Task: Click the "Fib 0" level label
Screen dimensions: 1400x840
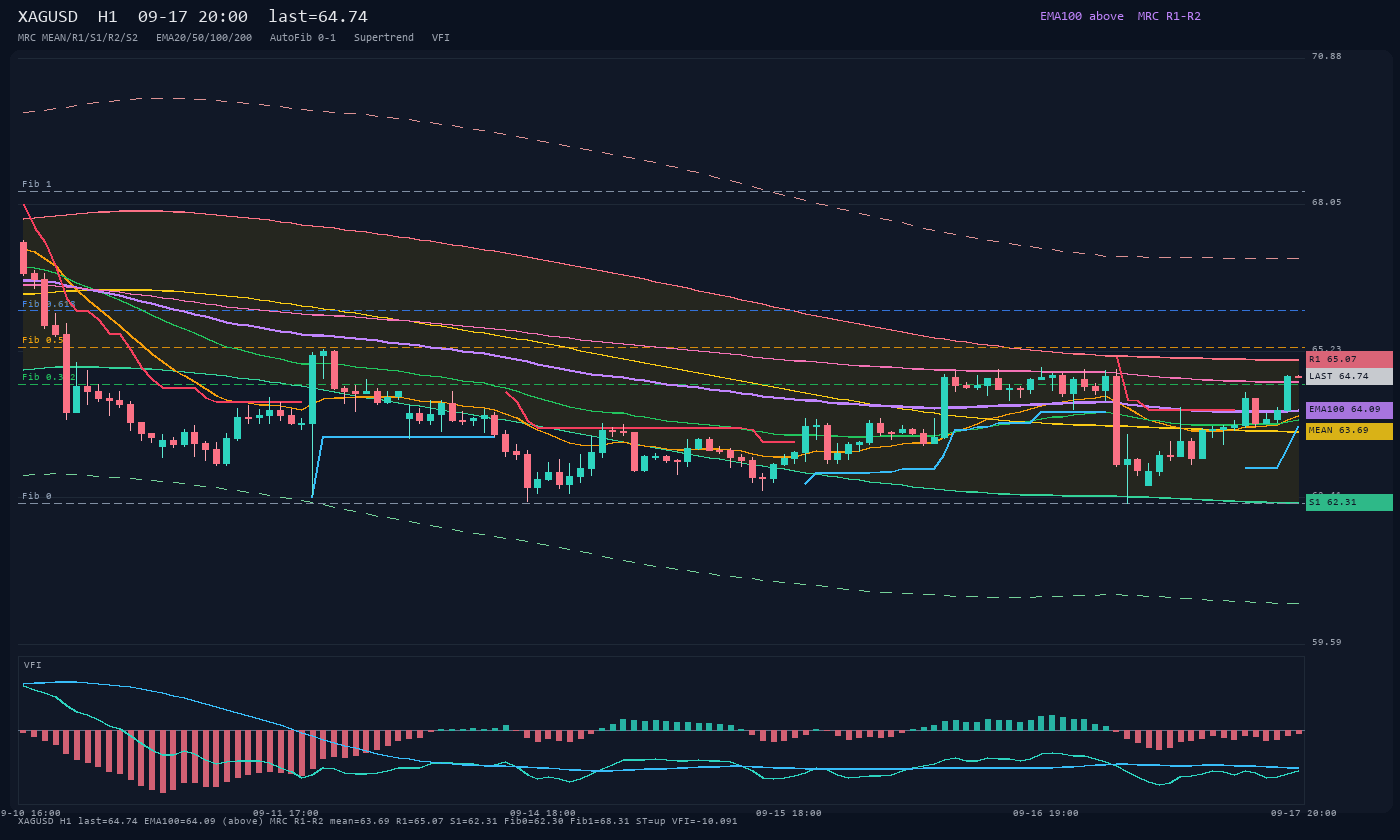Action: coord(37,496)
